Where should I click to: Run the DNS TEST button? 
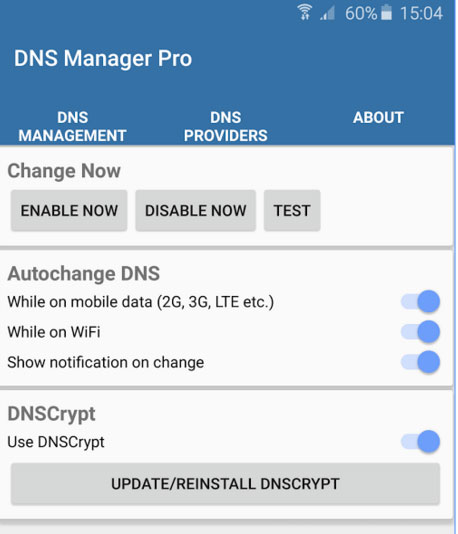[292, 210]
